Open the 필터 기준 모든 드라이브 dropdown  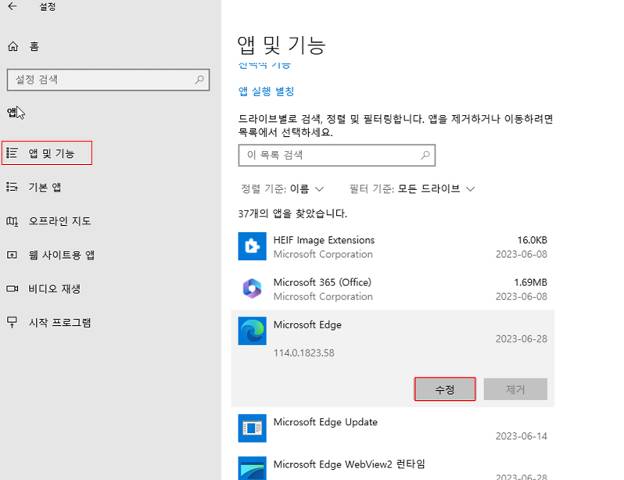coord(412,189)
